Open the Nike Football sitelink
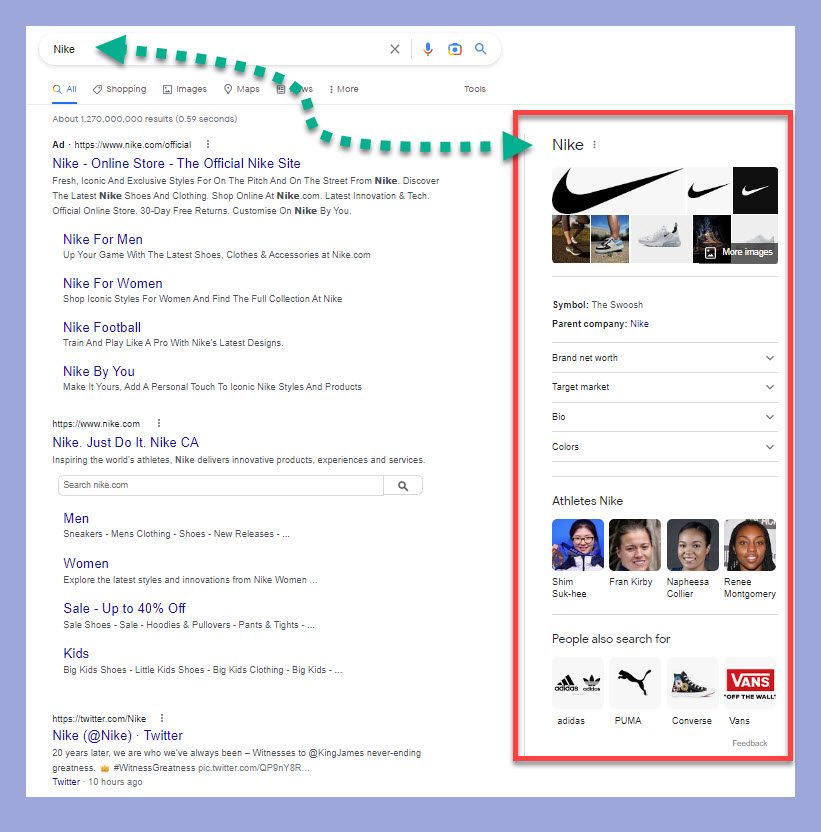Viewport: 821px width, 832px height. click(x=102, y=327)
